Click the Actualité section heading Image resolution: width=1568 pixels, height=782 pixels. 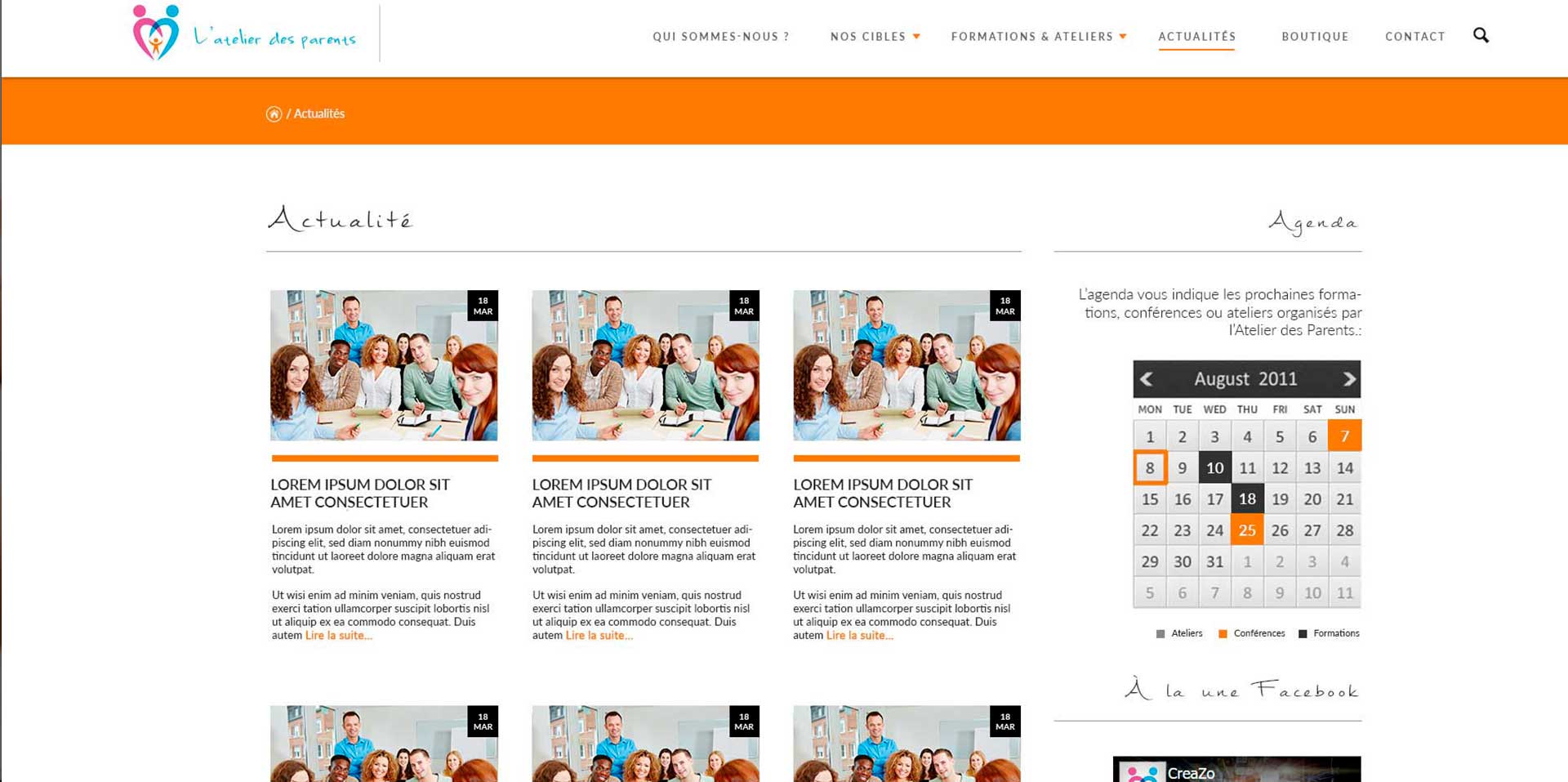tap(341, 219)
